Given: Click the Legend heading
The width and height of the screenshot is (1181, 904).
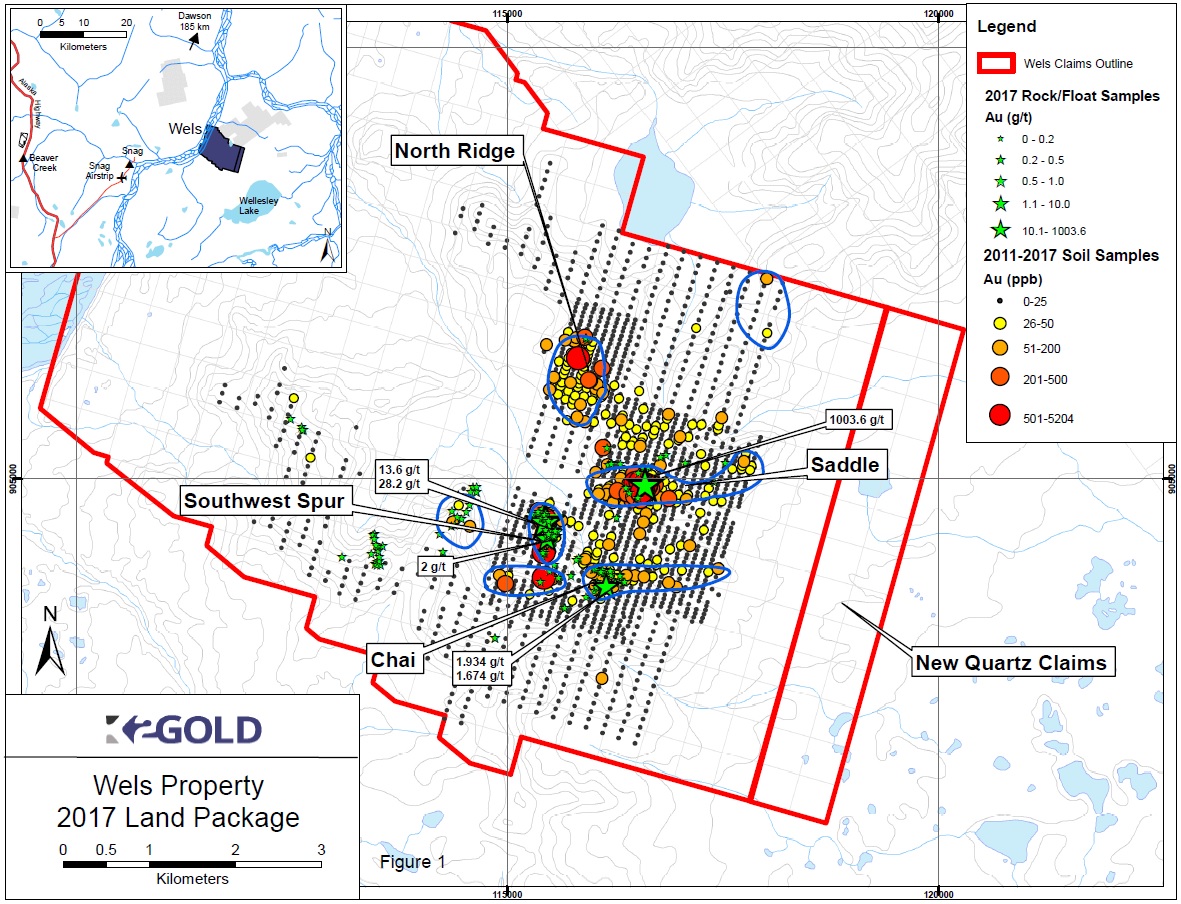Looking at the screenshot, I should [x=1007, y=26].
